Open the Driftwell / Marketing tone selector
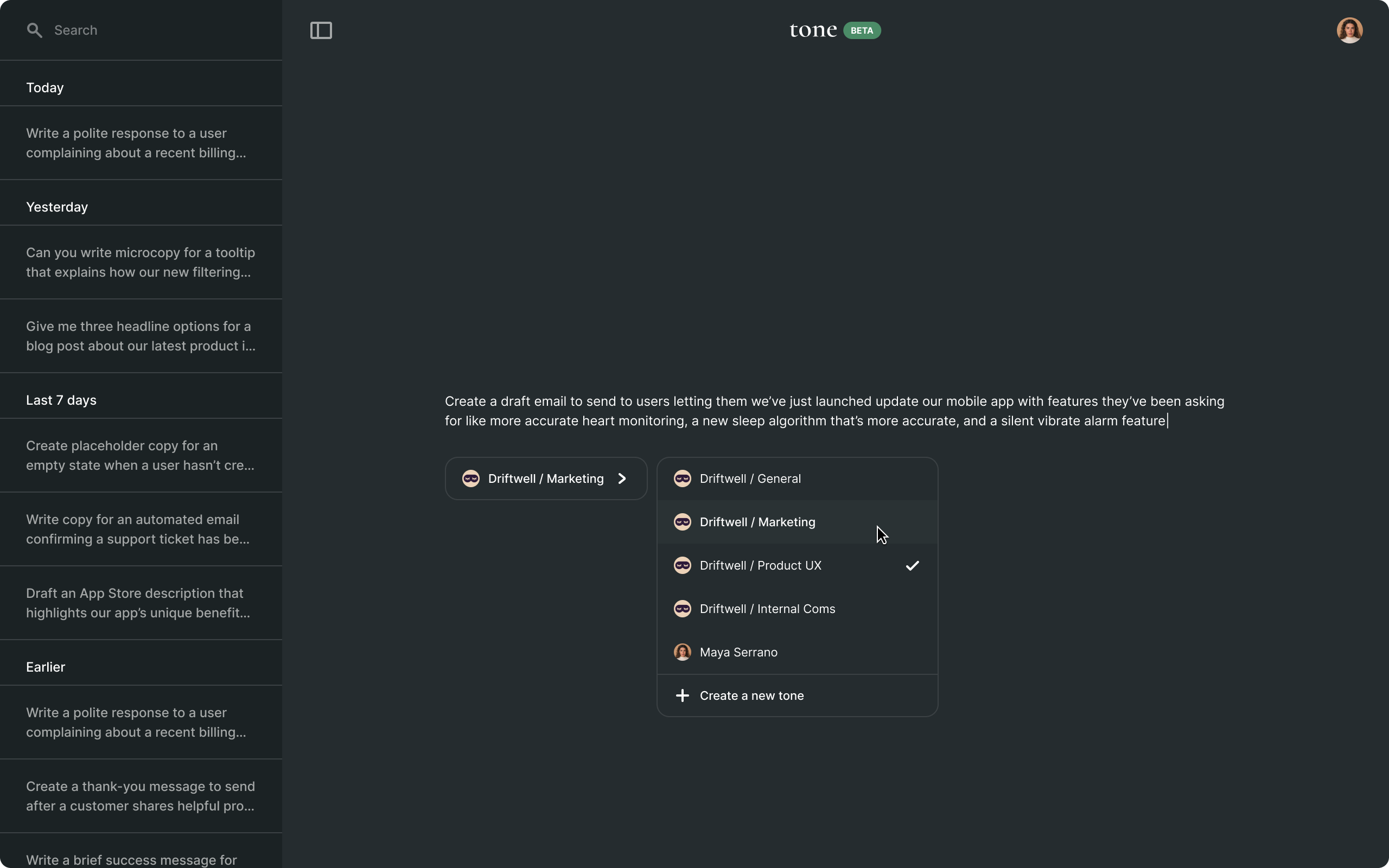This screenshot has width=1389, height=868. [x=545, y=479]
